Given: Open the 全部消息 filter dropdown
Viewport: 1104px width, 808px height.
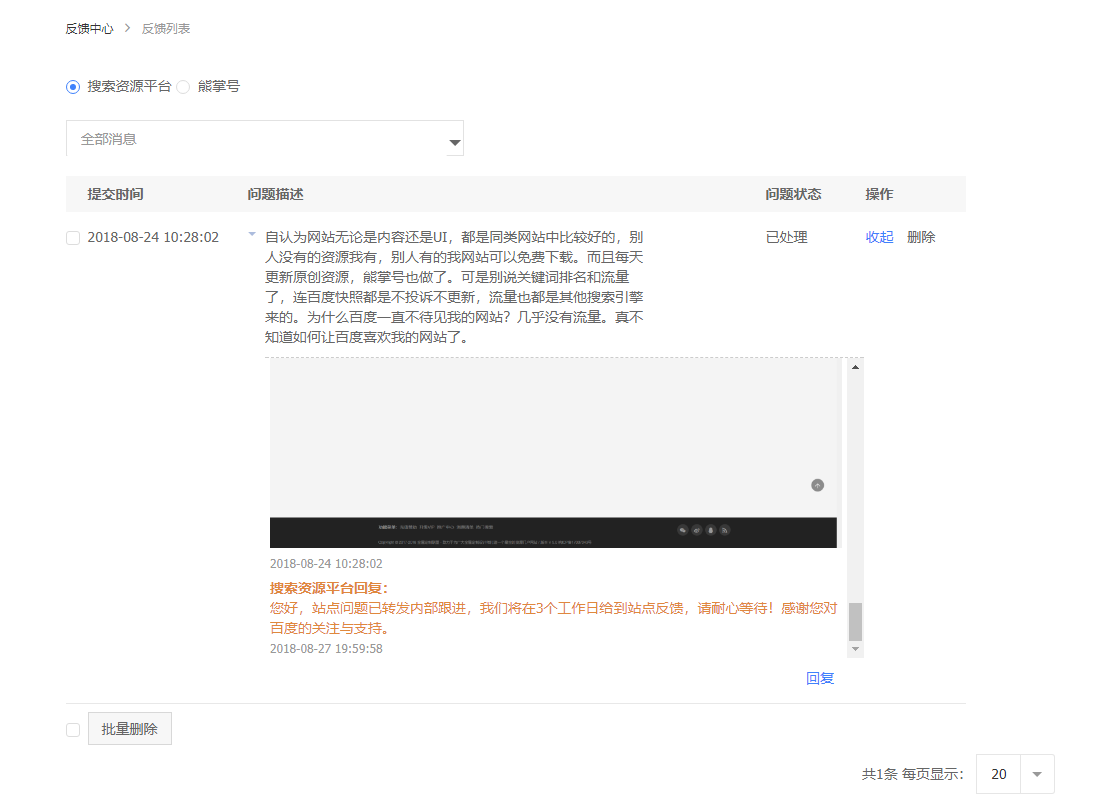Looking at the screenshot, I should pyautogui.click(x=264, y=139).
